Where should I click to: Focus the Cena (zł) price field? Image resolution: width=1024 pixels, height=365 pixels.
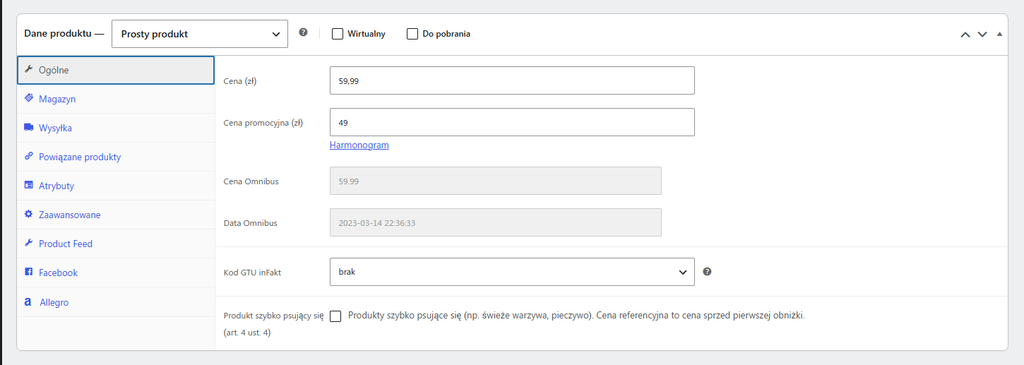[512, 80]
